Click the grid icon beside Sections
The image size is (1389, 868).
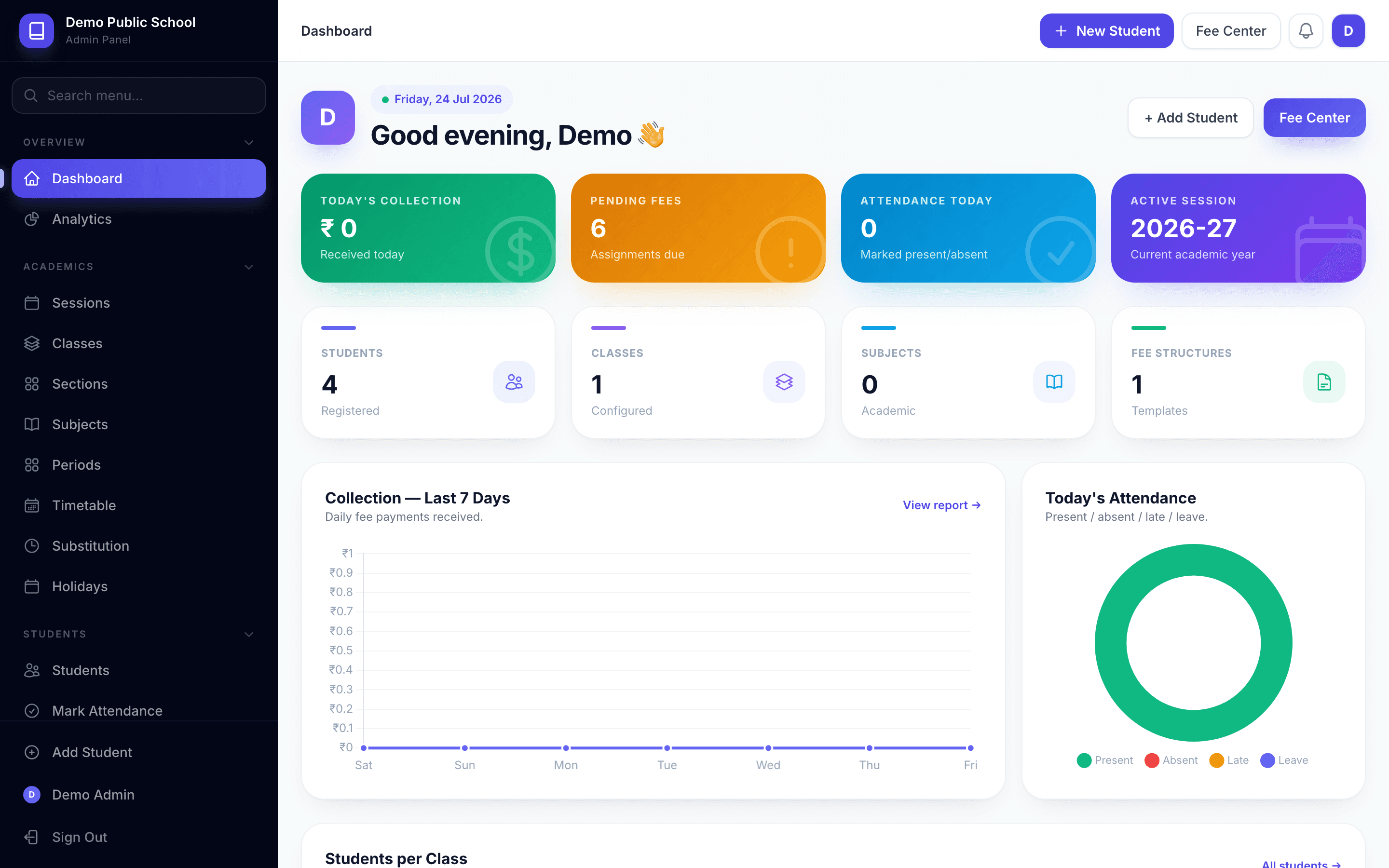click(x=32, y=384)
